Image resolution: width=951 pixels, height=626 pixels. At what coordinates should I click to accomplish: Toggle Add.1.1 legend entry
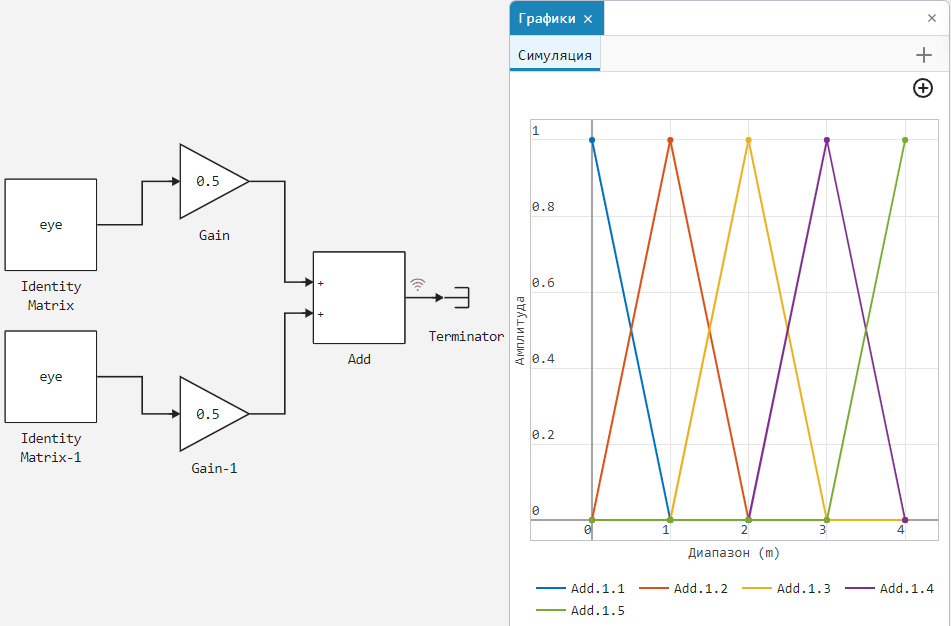click(x=580, y=588)
